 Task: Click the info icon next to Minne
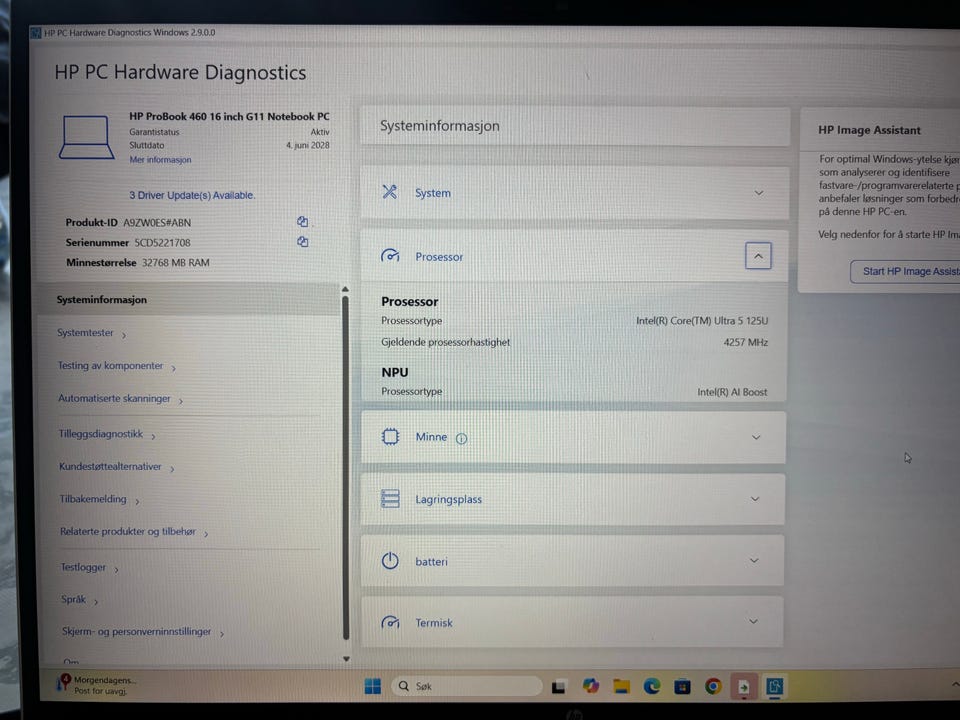pyautogui.click(x=462, y=438)
